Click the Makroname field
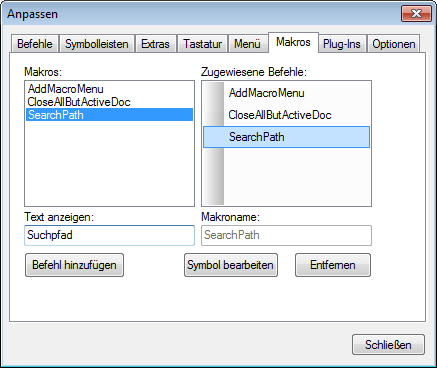 click(286, 235)
